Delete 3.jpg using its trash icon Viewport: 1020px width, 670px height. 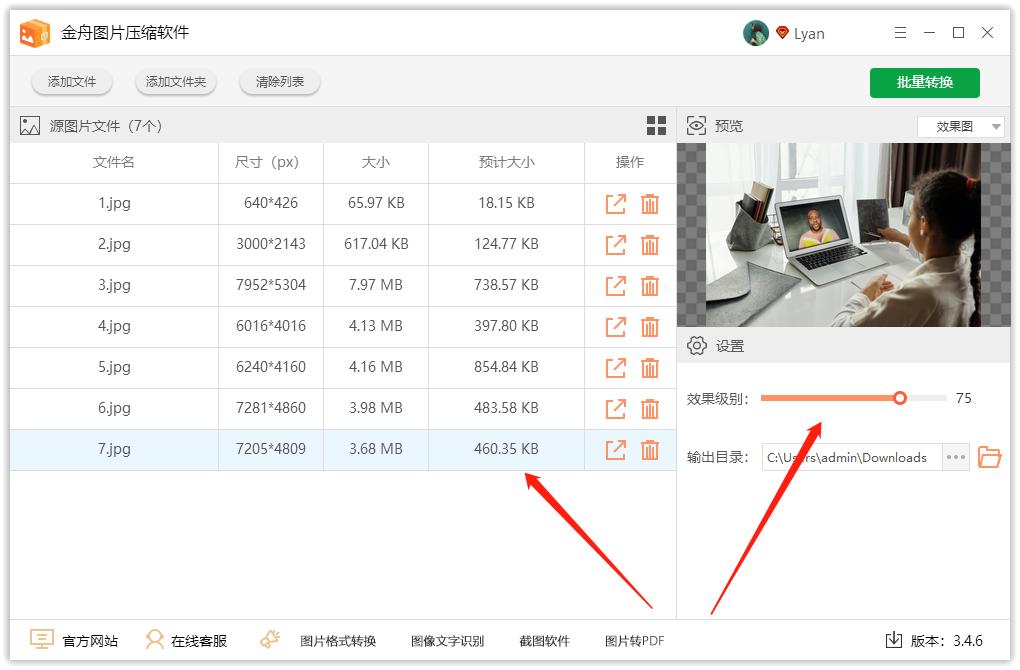click(651, 285)
